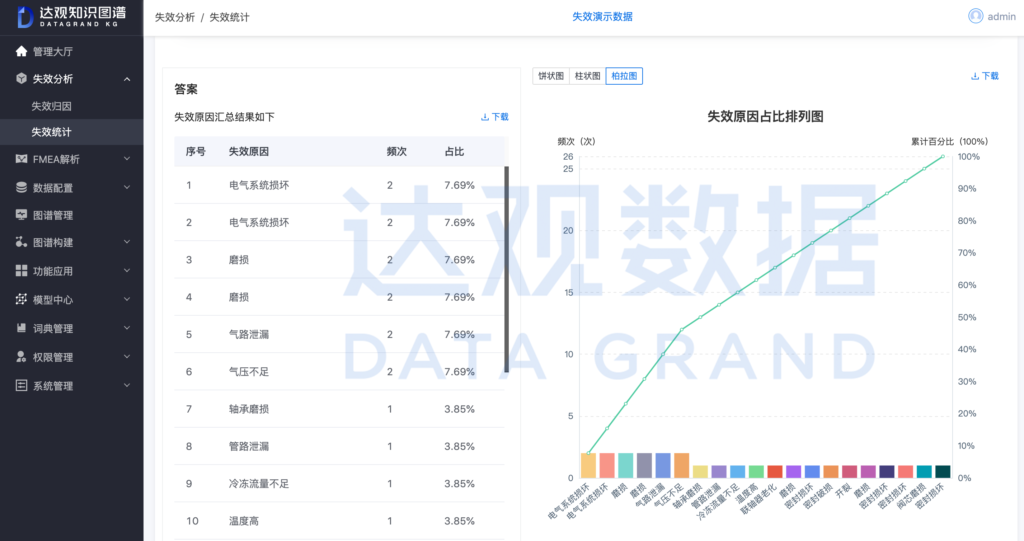
Task: Click the FMEA解析 sidebar icon
Action: coord(22,159)
